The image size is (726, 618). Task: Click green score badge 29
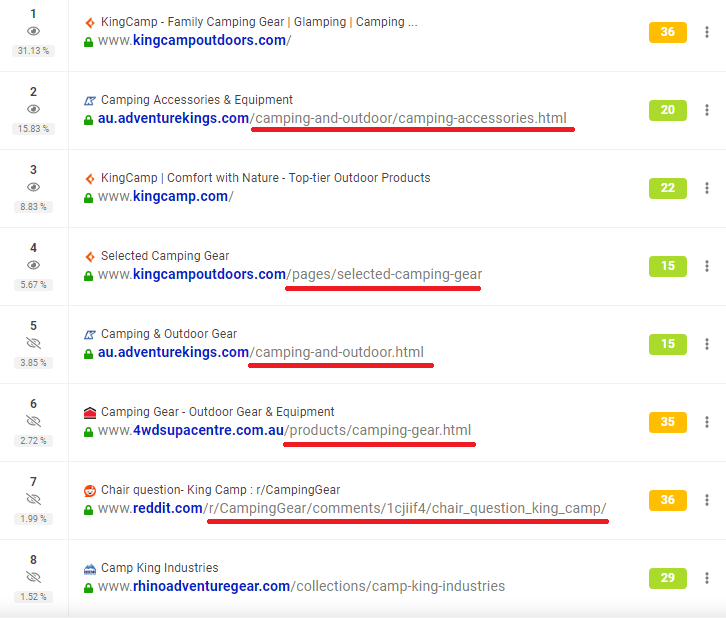(x=668, y=578)
